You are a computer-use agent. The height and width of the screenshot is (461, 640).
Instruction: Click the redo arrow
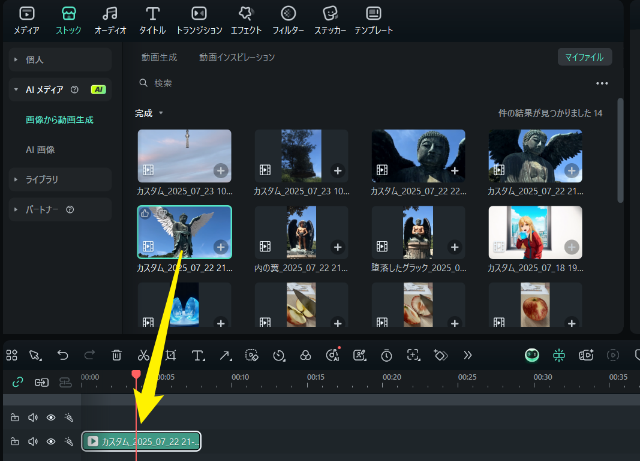point(89,355)
